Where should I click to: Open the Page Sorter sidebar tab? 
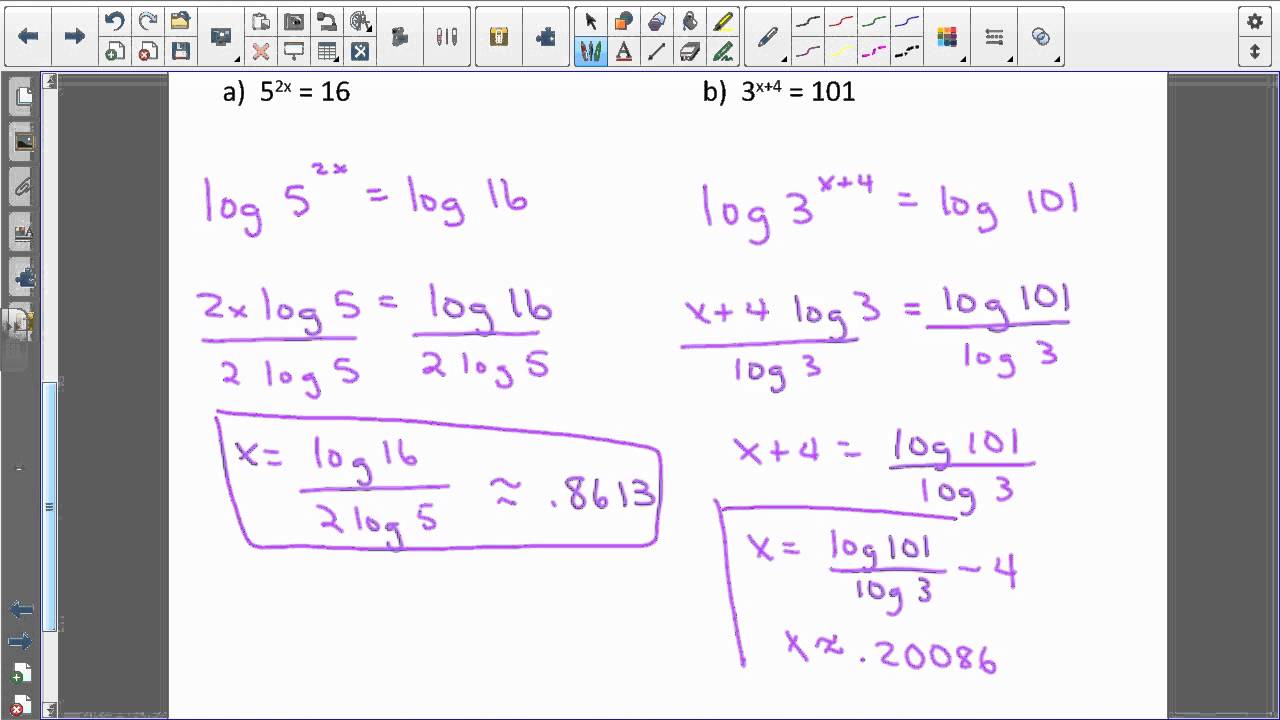pyautogui.click(x=22, y=96)
